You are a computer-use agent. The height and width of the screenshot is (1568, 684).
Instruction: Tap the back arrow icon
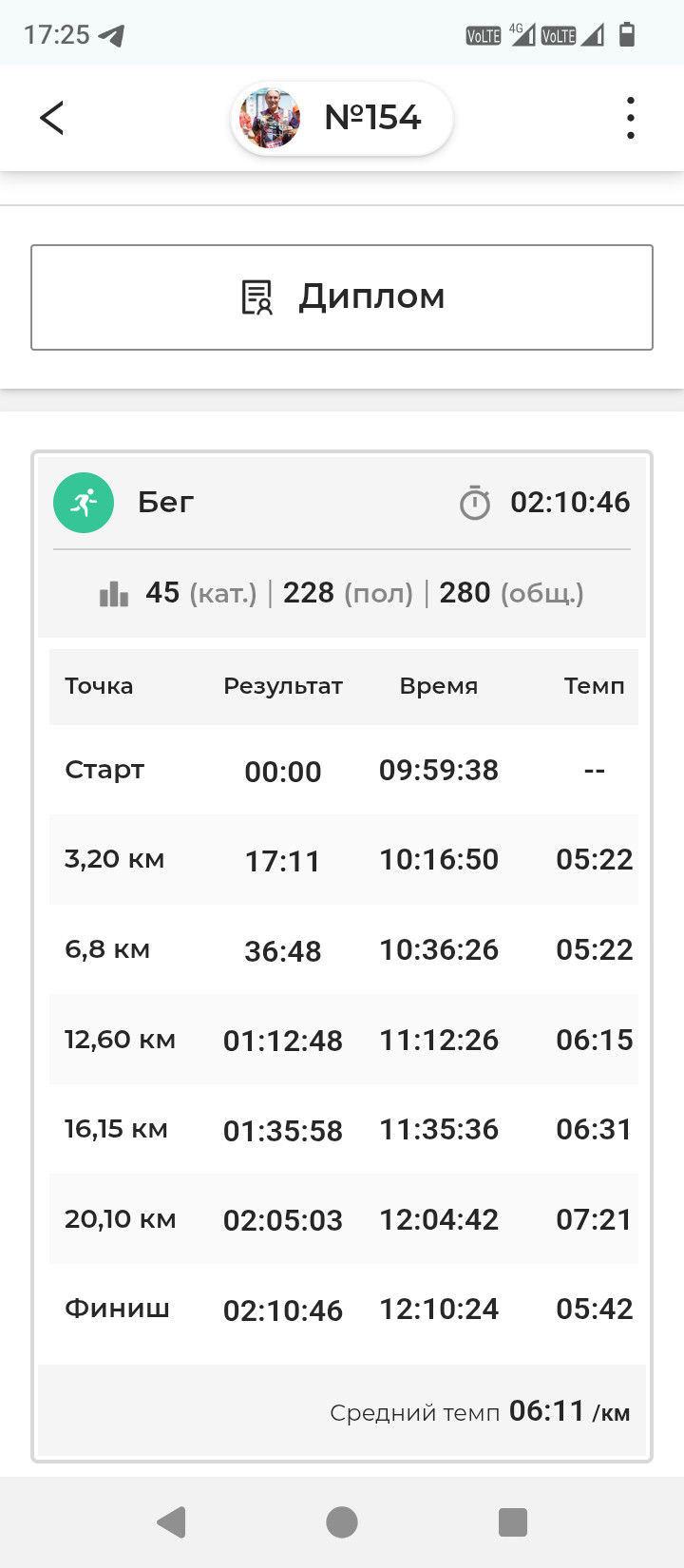point(51,118)
